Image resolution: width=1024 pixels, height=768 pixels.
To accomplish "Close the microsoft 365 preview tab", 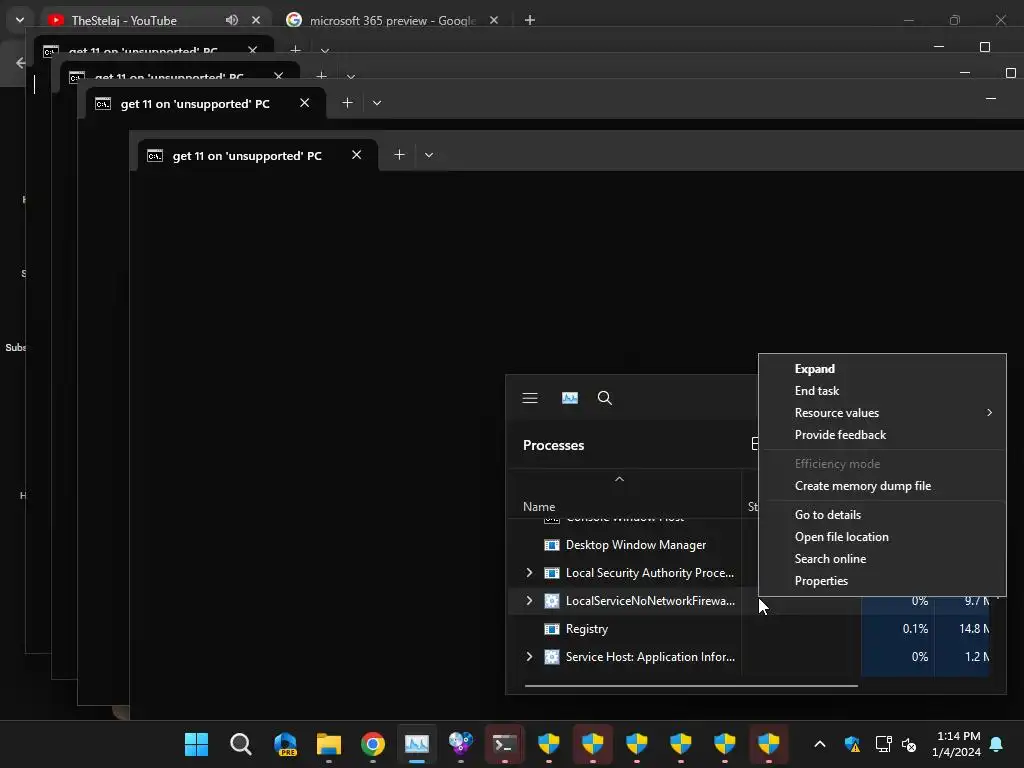I will 494,20.
